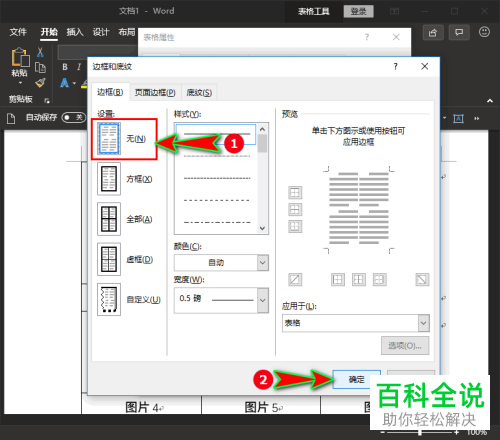Screen dimensions: 500x440
Task: Click the 选项(O)... options button
Action: (x=405, y=346)
